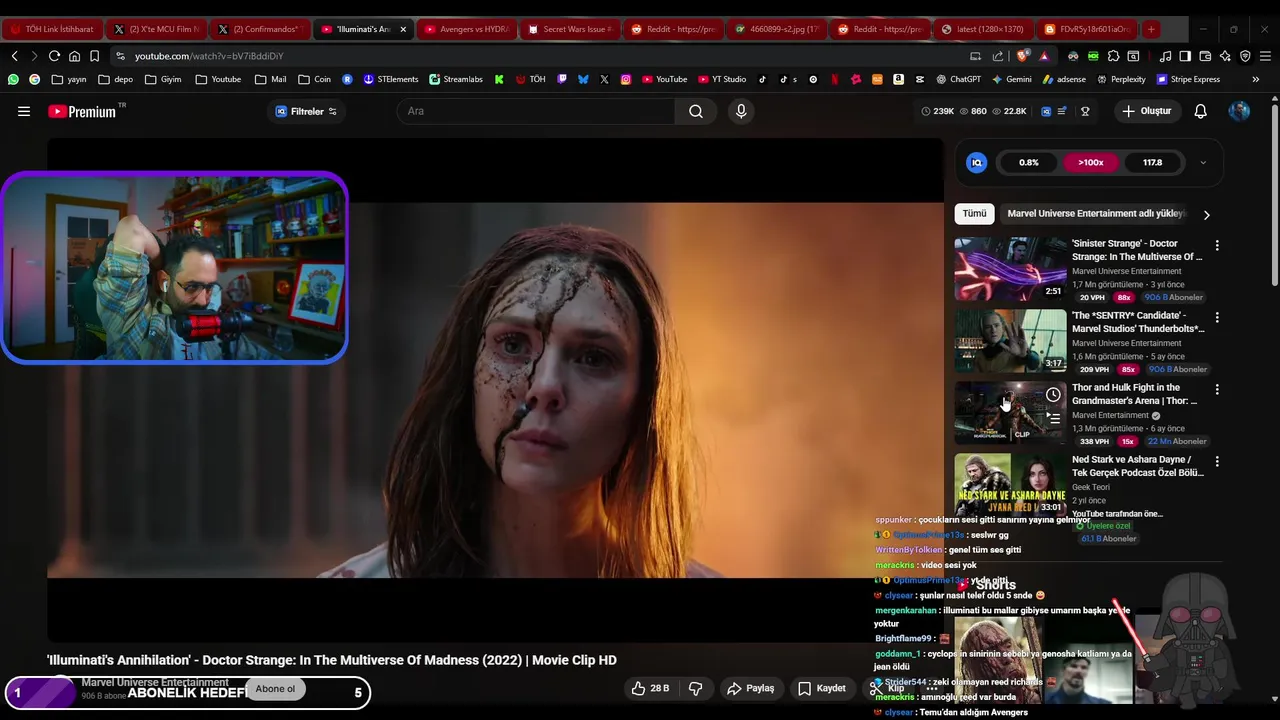Dislike the video with thumbs down
The width and height of the screenshot is (1280, 720).
[x=695, y=688]
